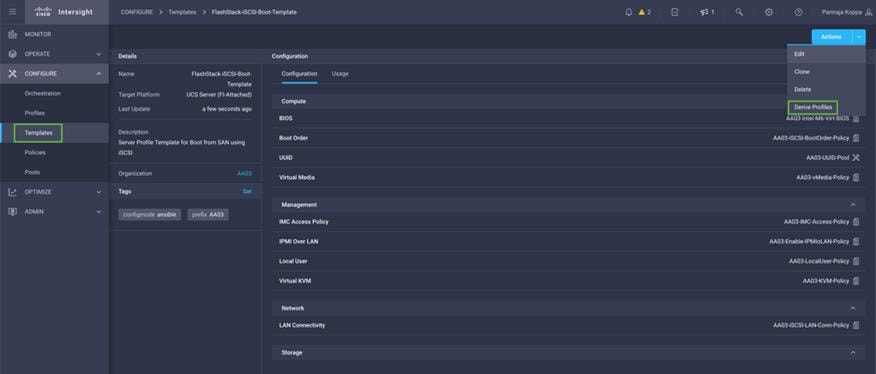The image size is (876, 374).
Task: Open the settings gear icon
Action: (769, 12)
